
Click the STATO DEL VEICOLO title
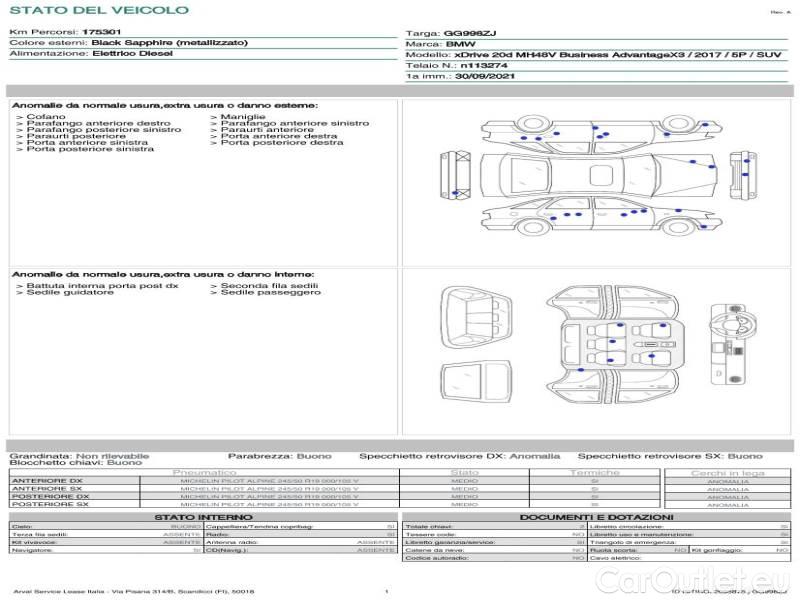[98, 10]
